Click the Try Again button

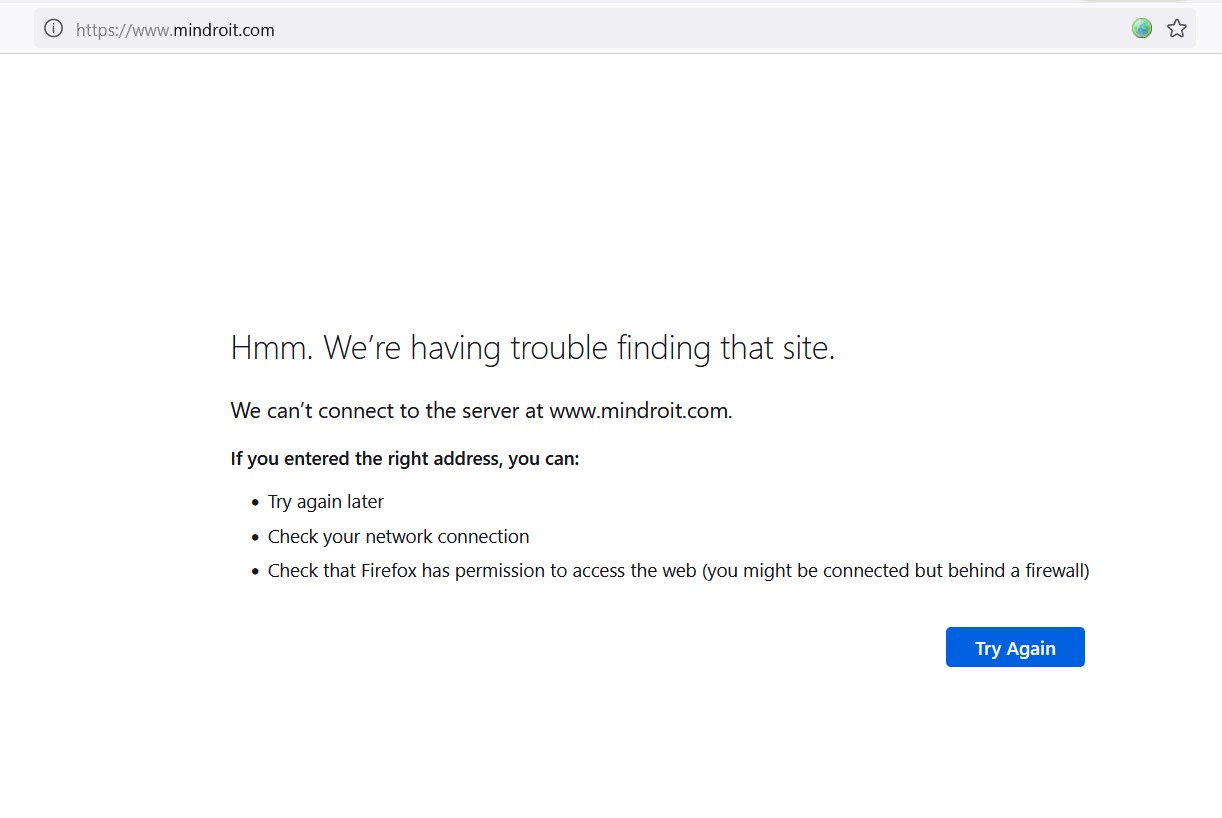click(1015, 648)
